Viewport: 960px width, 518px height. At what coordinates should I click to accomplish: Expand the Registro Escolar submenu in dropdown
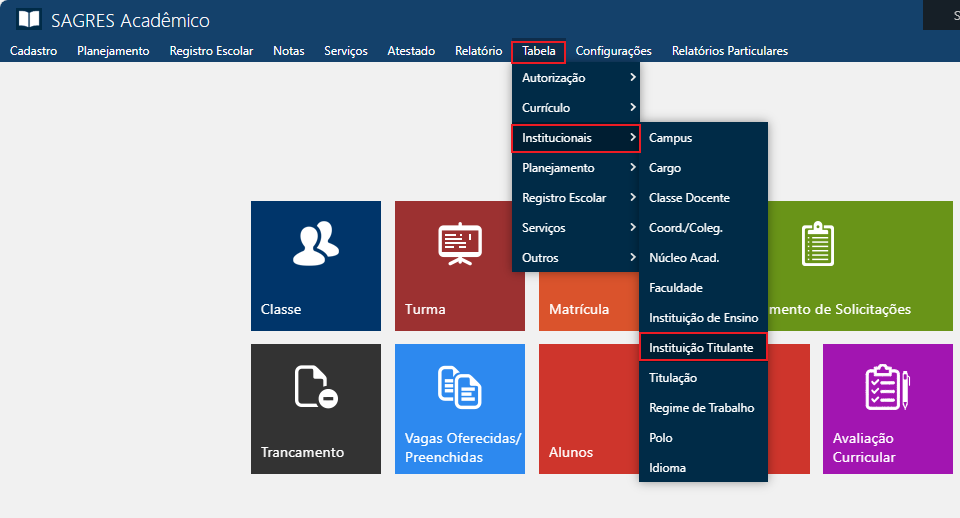(575, 198)
